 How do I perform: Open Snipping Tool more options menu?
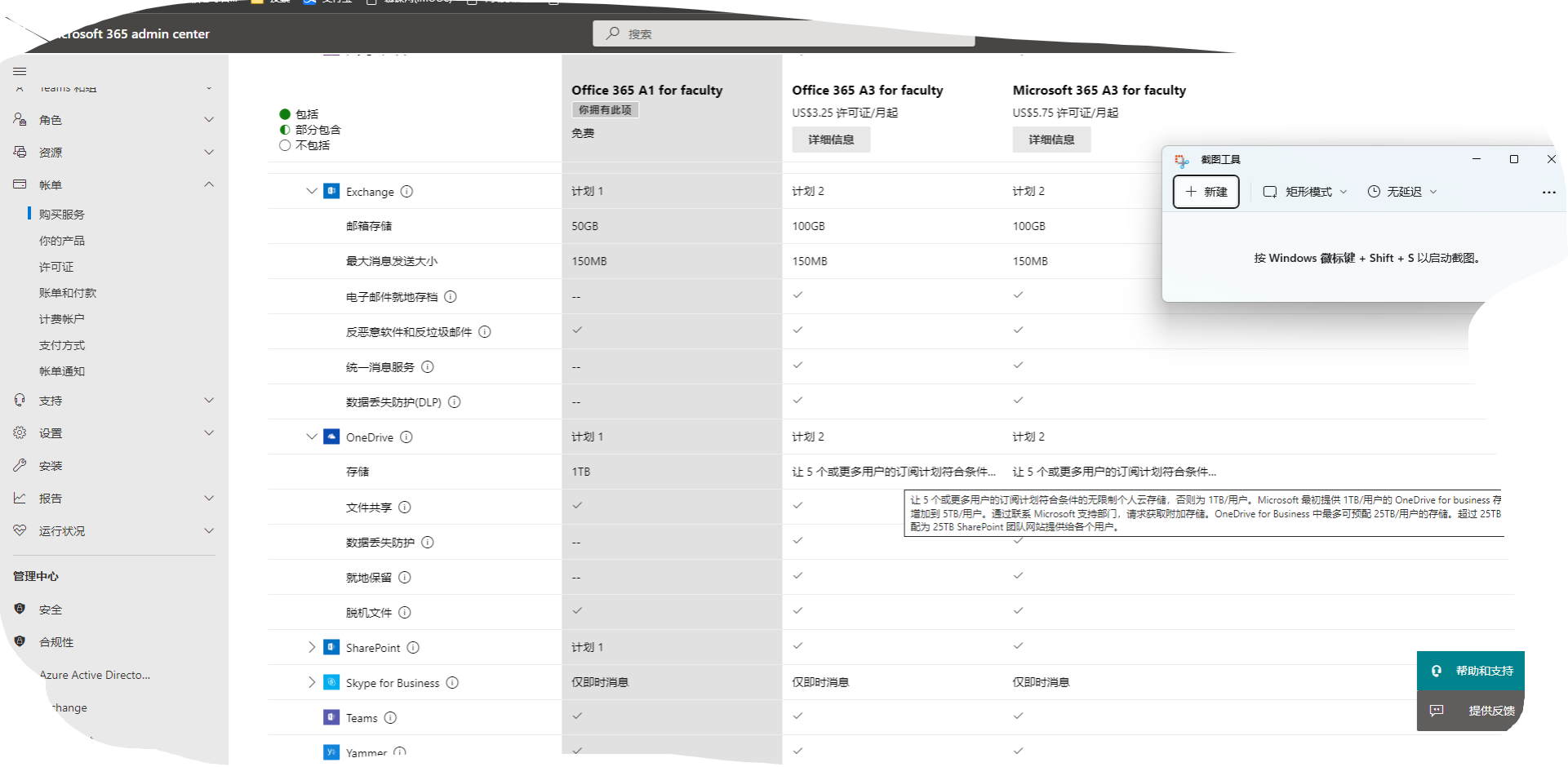[1548, 193]
